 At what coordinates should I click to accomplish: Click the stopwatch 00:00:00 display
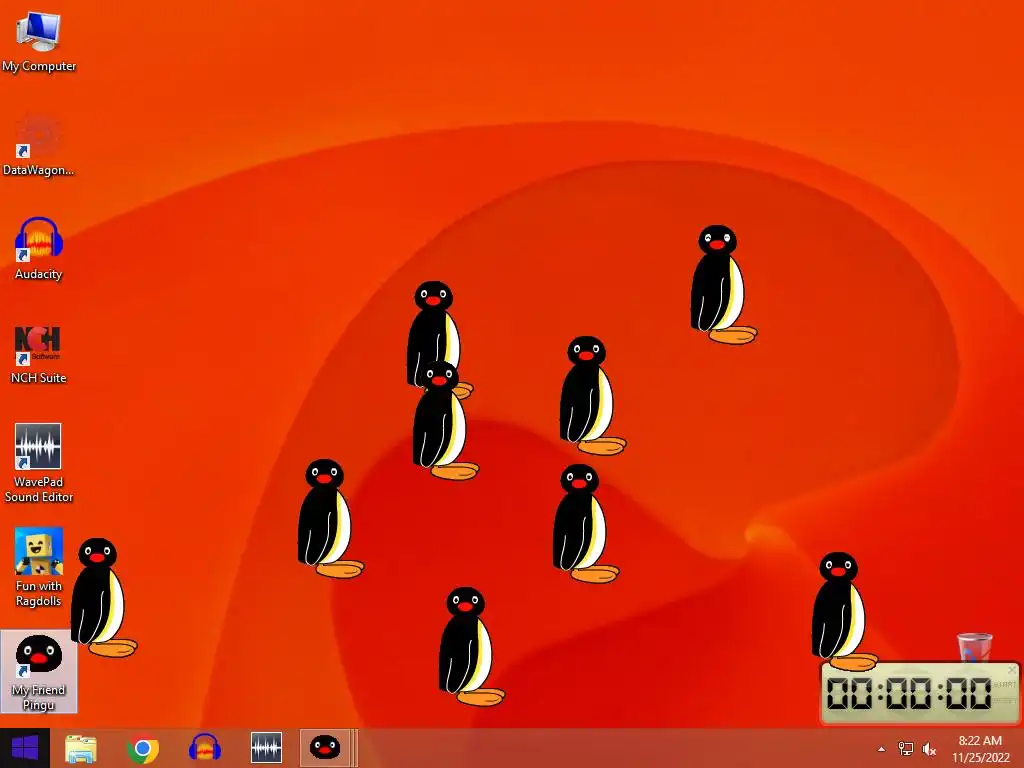point(908,693)
